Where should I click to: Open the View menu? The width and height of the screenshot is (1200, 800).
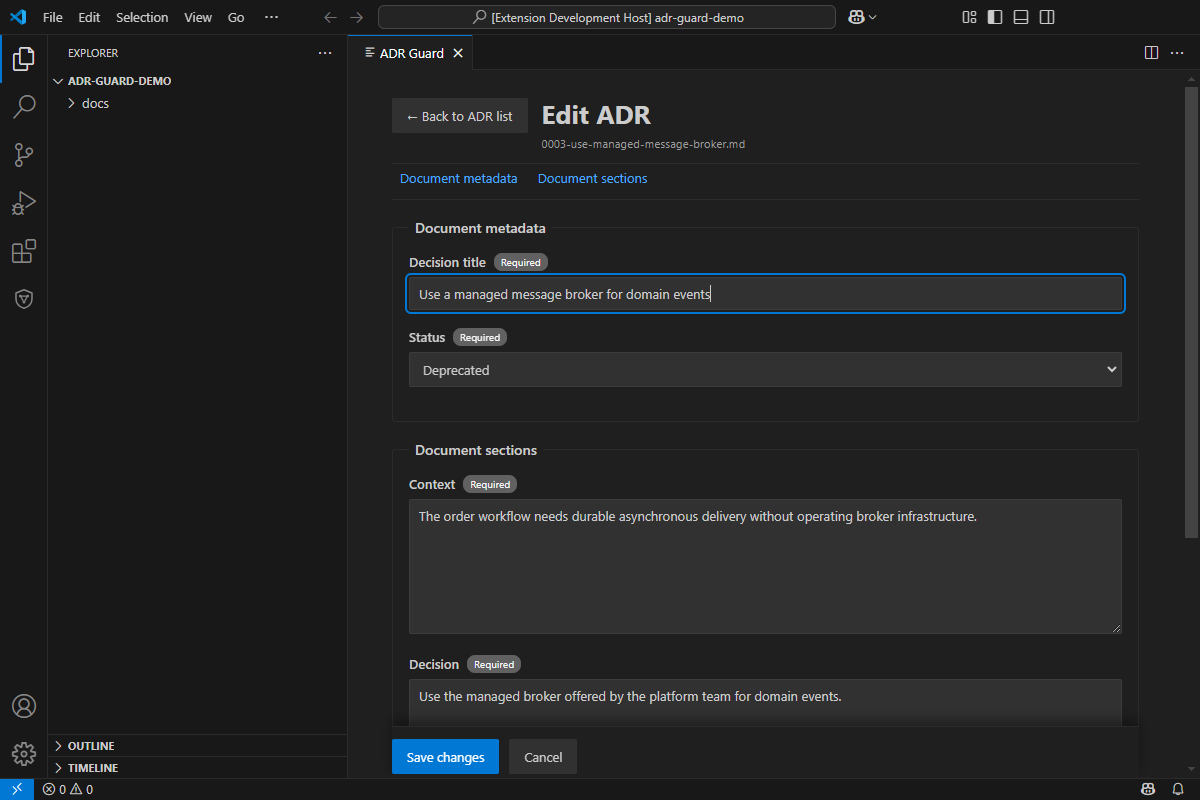[x=198, y=17]
